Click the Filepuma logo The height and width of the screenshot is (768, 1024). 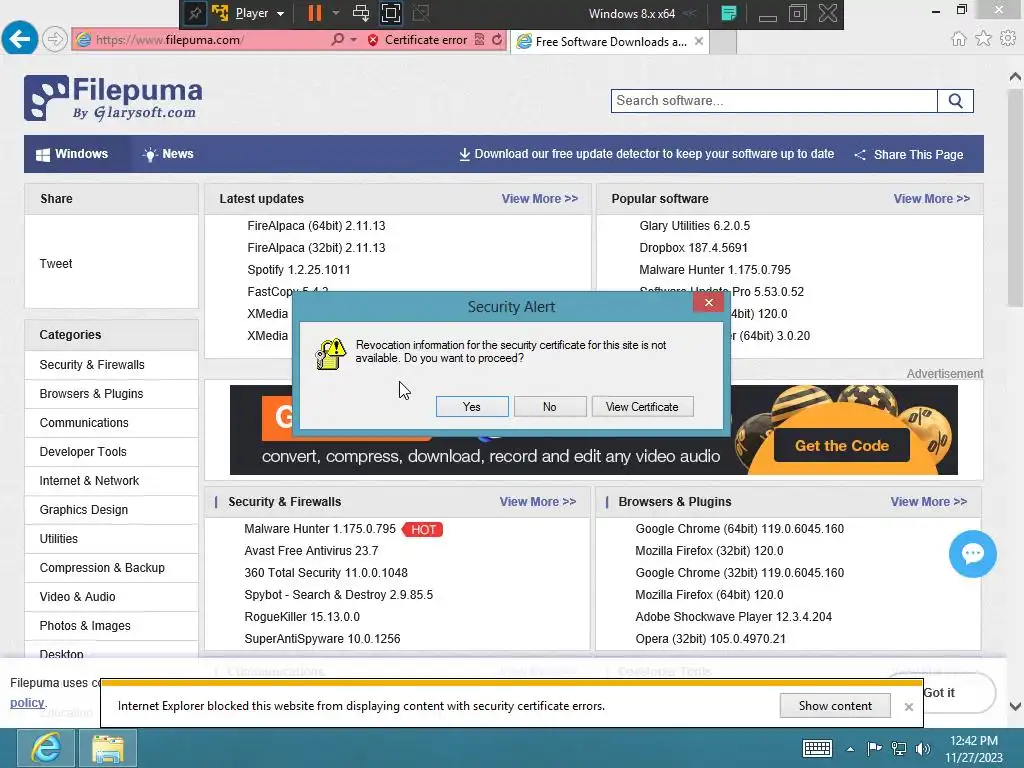[114, 98]
